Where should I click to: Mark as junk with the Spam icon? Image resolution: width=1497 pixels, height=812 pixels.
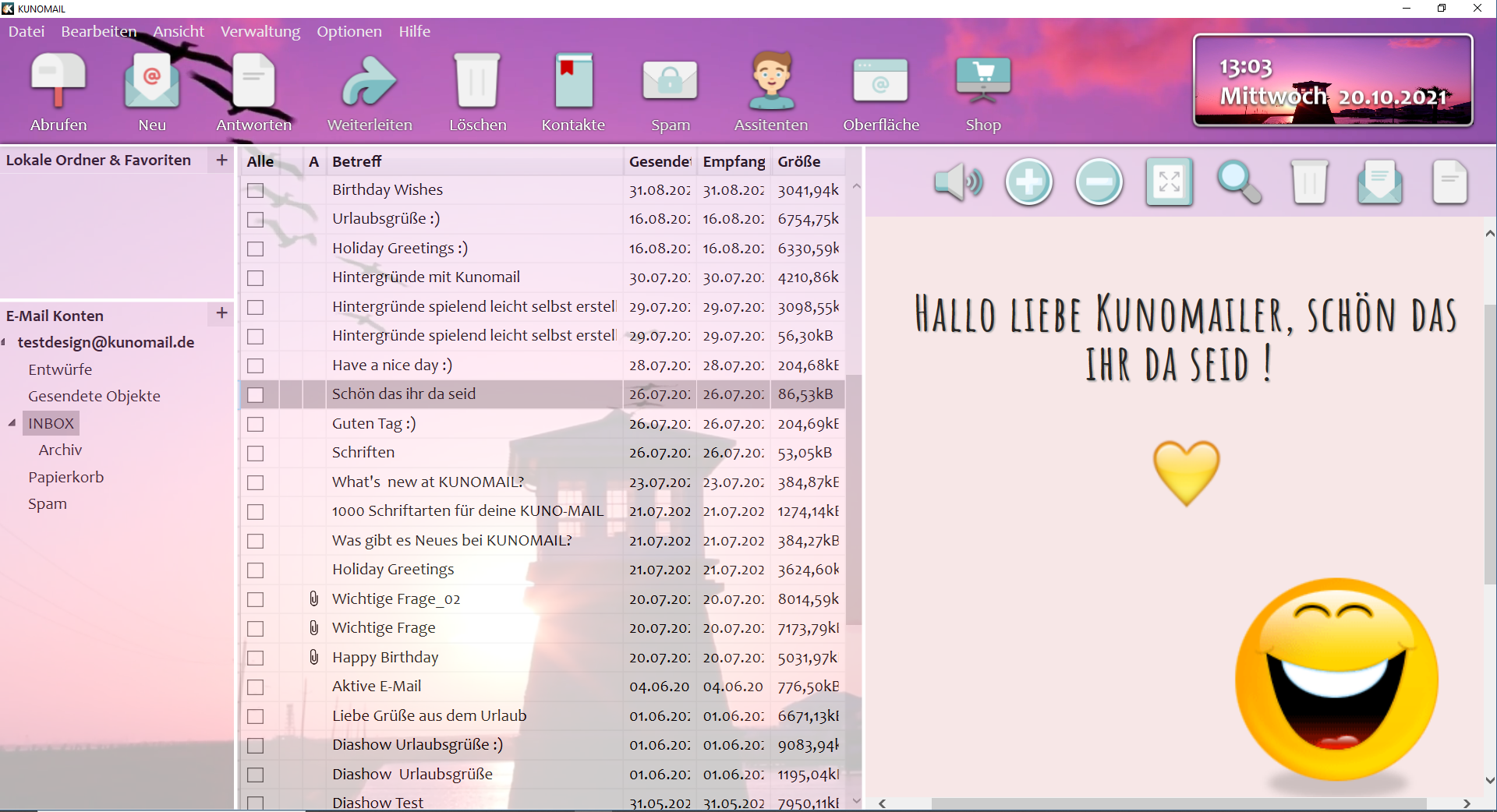[670, 80]
